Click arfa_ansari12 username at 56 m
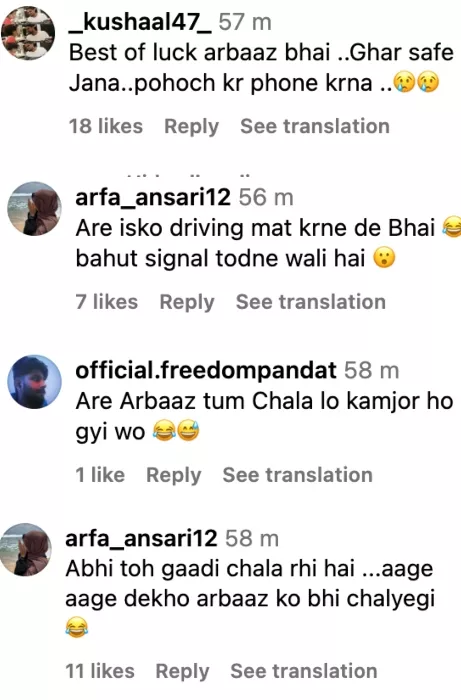This screenshot has height=700, width=461. 153,197
